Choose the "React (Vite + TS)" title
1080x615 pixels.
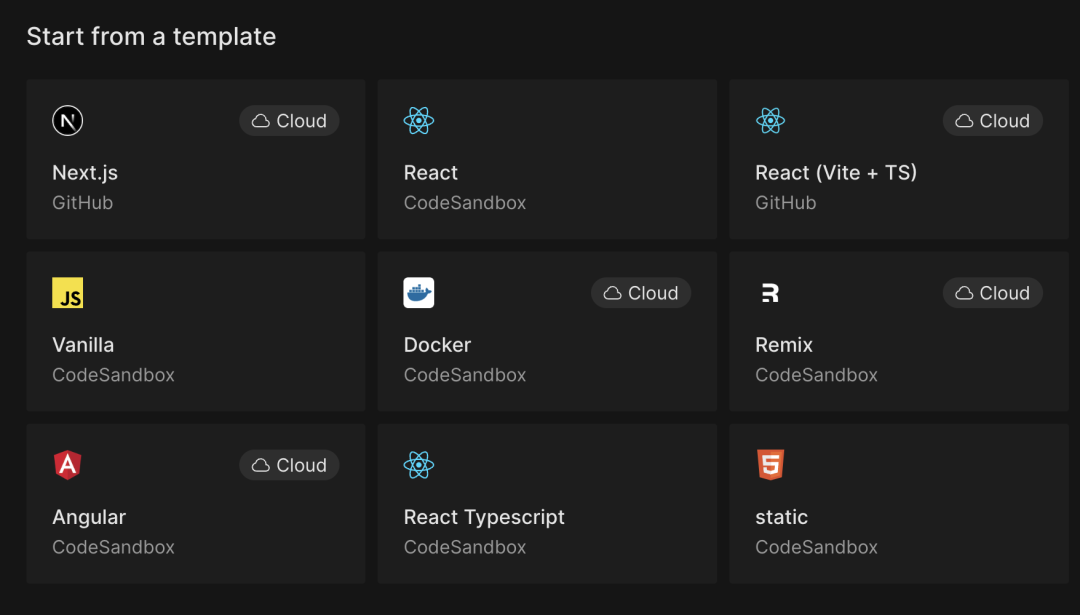836,173
